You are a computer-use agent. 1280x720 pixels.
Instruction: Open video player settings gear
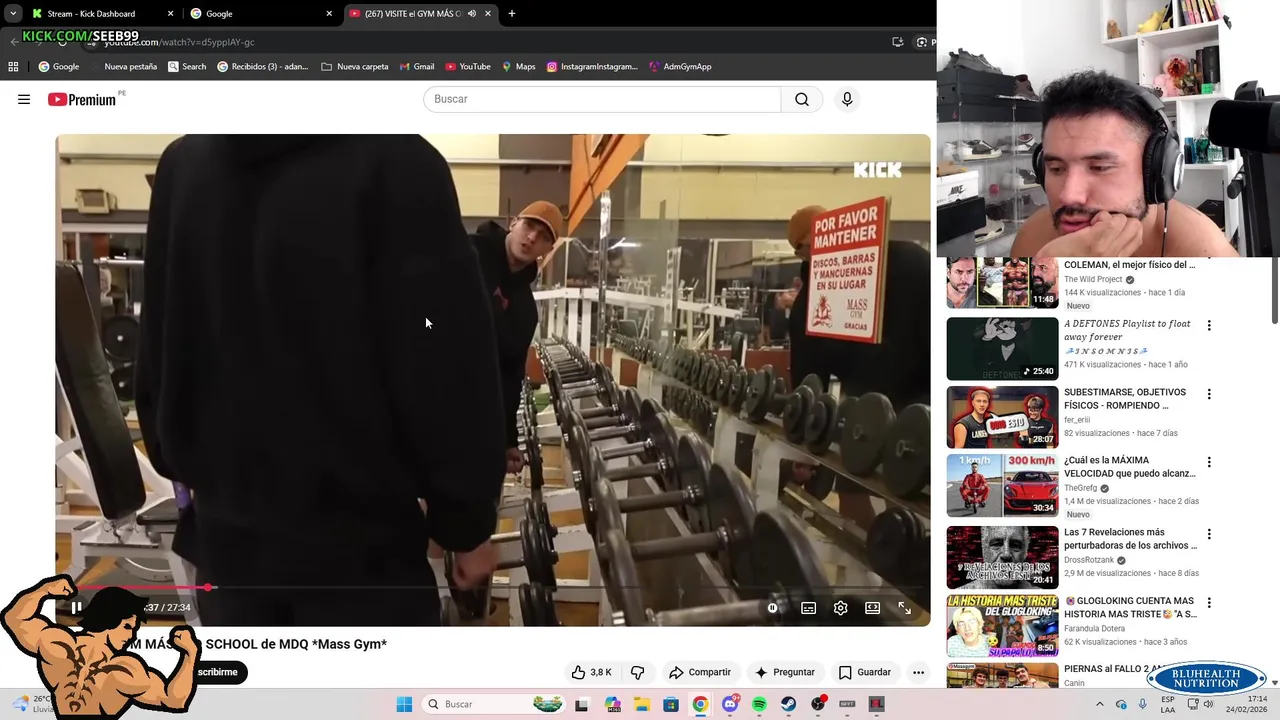(840, 608)
